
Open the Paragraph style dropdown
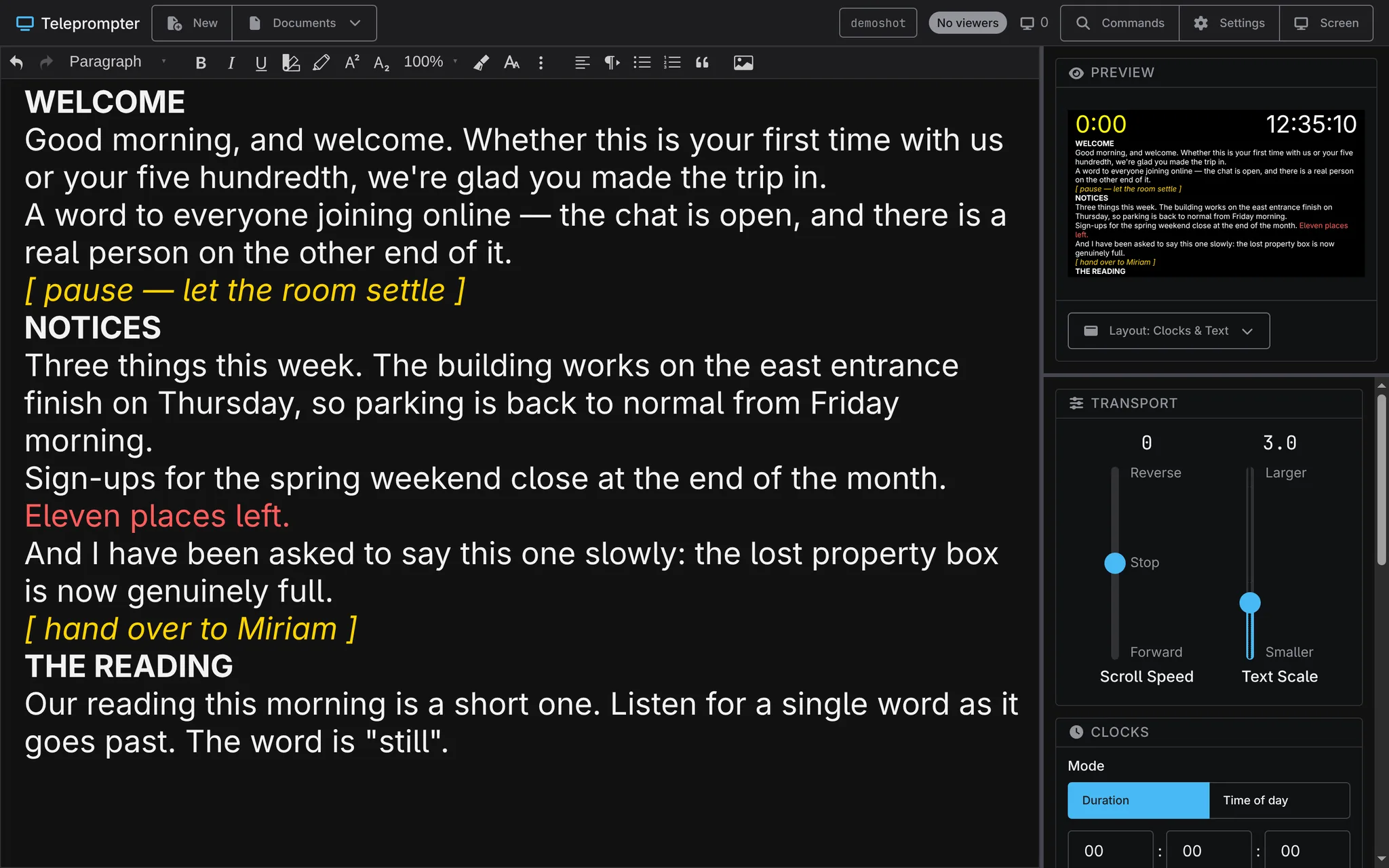(117, 62)
